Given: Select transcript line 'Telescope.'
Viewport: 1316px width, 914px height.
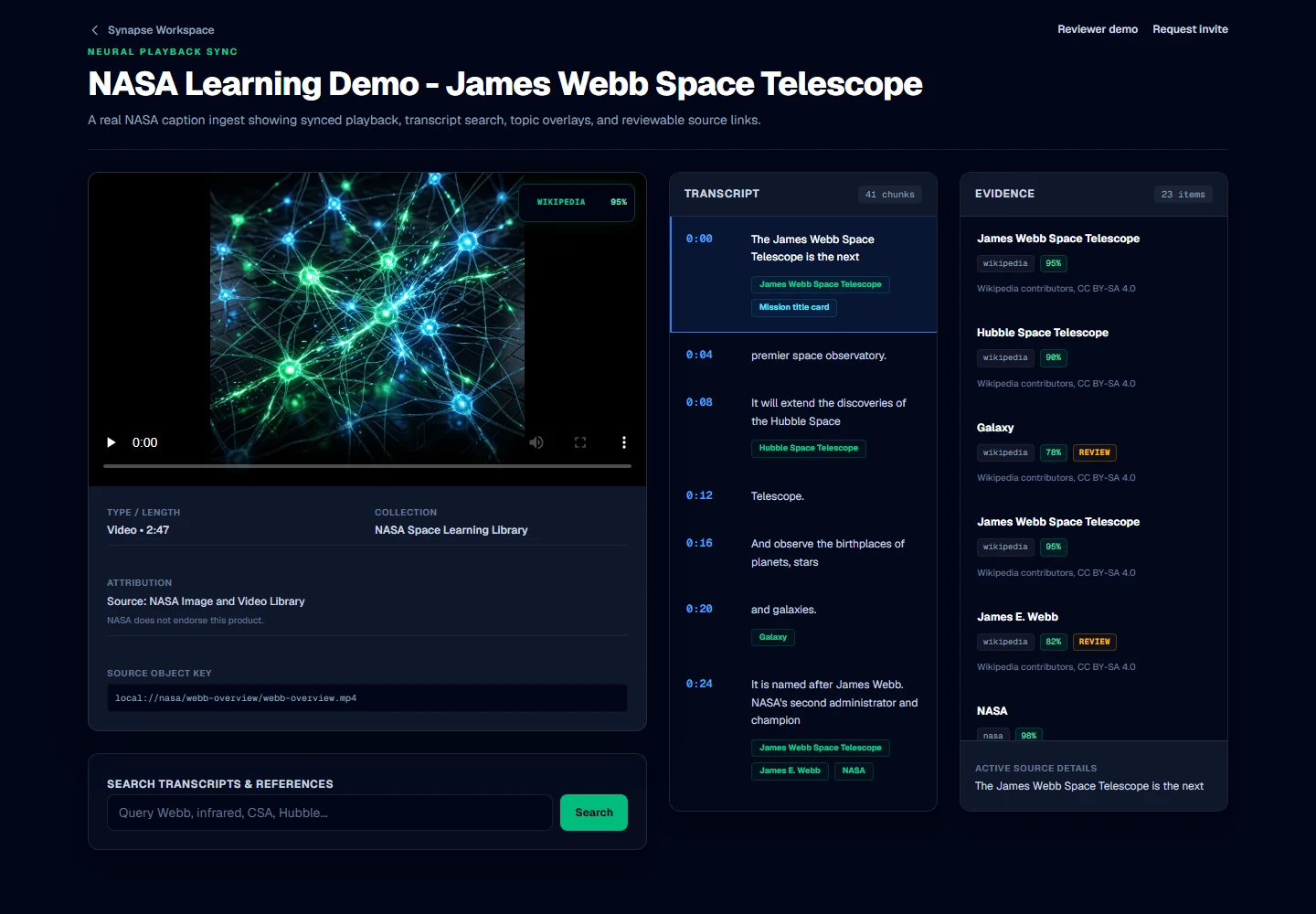Looking at the screenshot, I should tap(778, 496).
